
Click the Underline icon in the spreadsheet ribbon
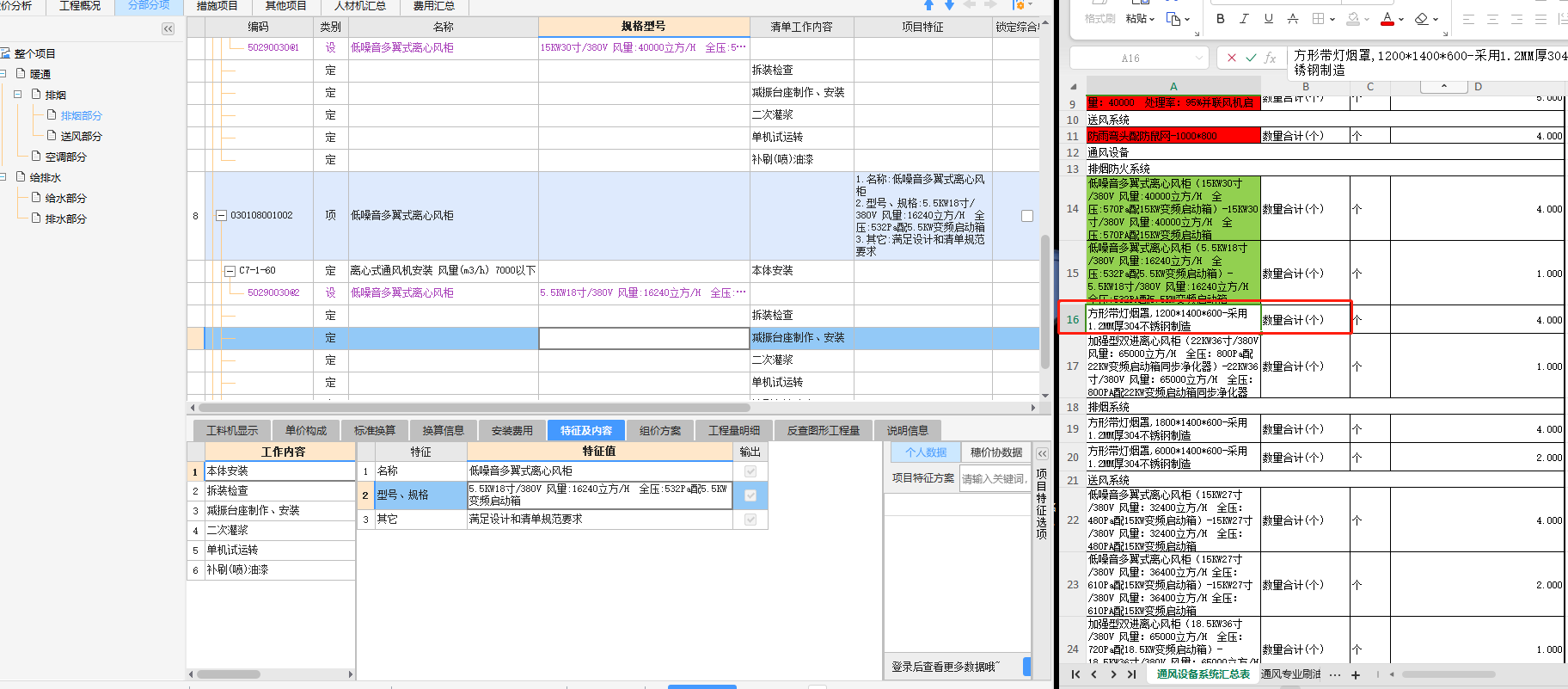coord(1268,18)
